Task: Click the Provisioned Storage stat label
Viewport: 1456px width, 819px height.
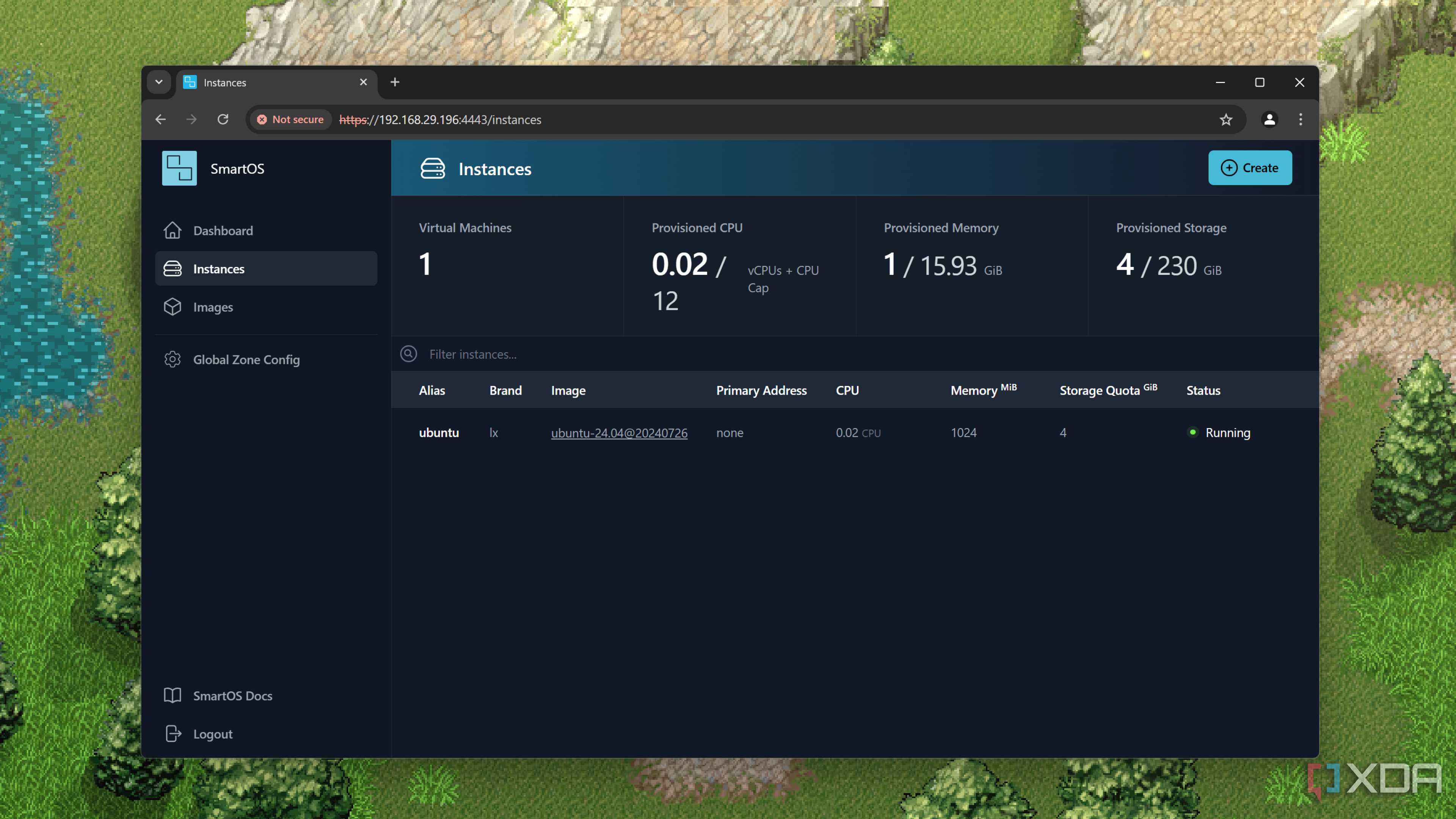Action: pos(1171,228)
